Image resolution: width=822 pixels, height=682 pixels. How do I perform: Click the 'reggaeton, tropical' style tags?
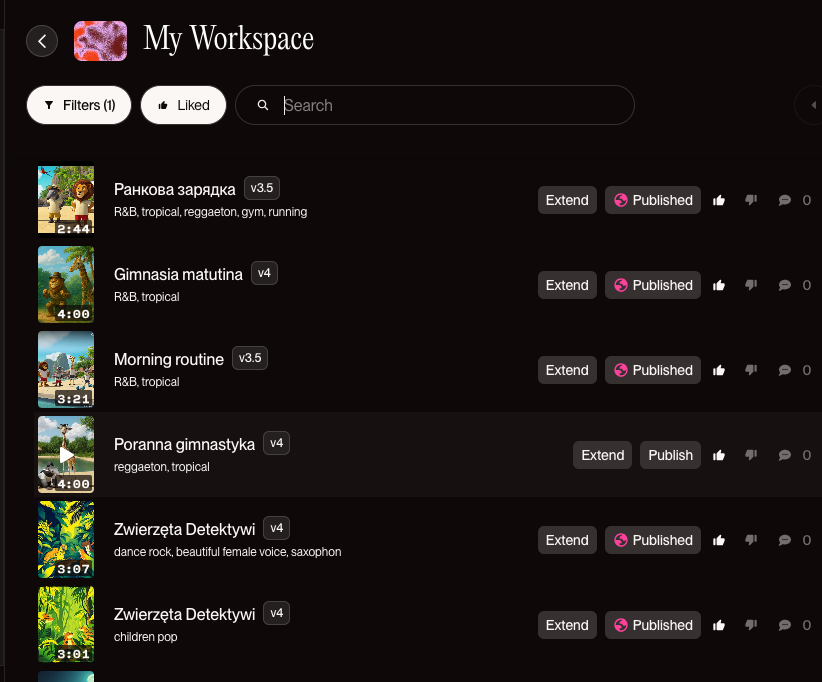tap(161, 467)
